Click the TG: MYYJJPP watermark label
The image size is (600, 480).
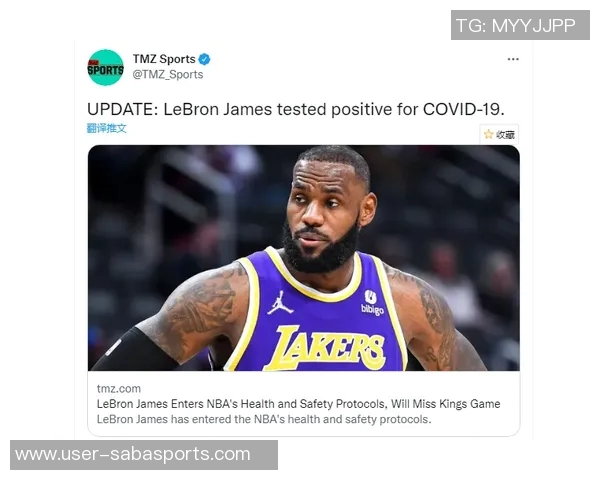pos(520,25)
